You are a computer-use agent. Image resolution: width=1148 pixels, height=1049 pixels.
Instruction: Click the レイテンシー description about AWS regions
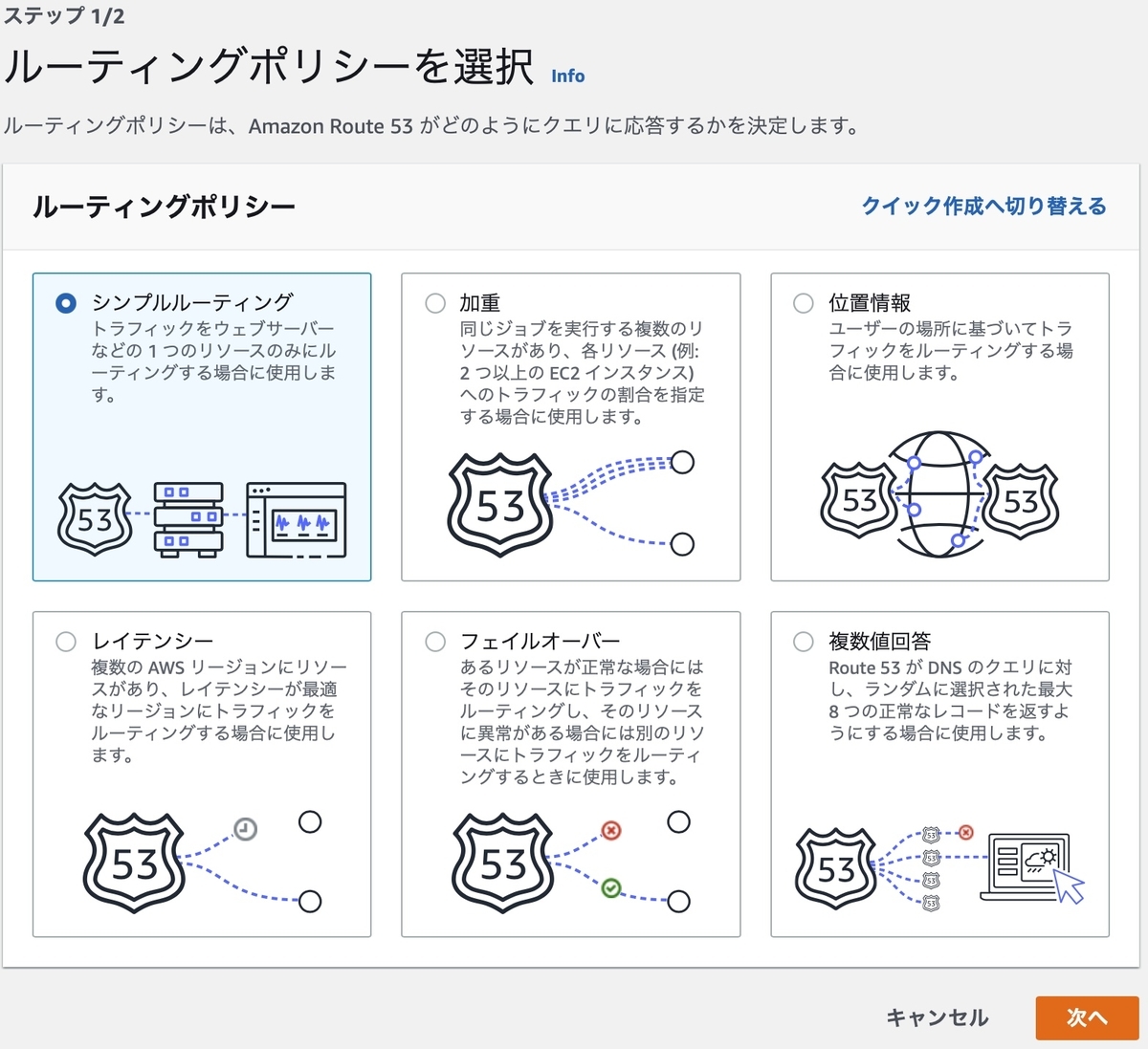click(x=219, y=711)
